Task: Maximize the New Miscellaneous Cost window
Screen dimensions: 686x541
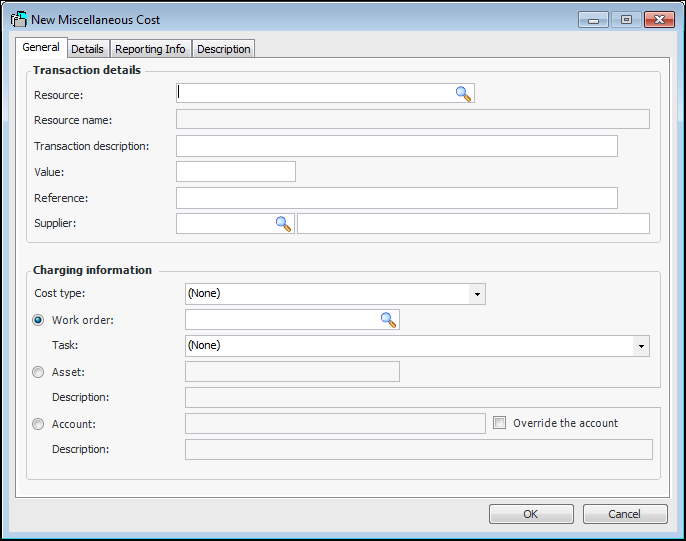Action: pos(626,20)
